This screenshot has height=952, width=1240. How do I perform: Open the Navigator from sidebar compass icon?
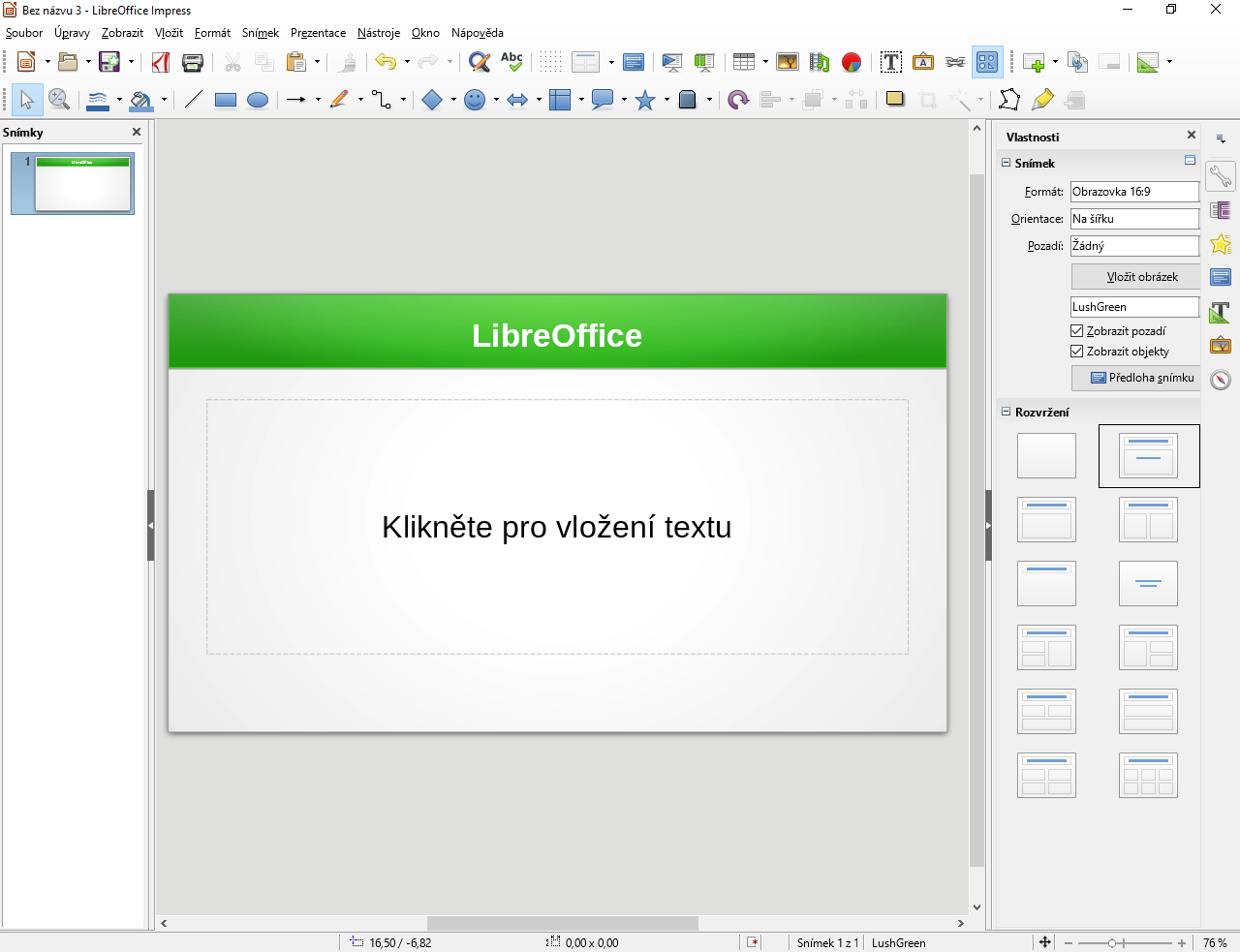[1221, 380]
